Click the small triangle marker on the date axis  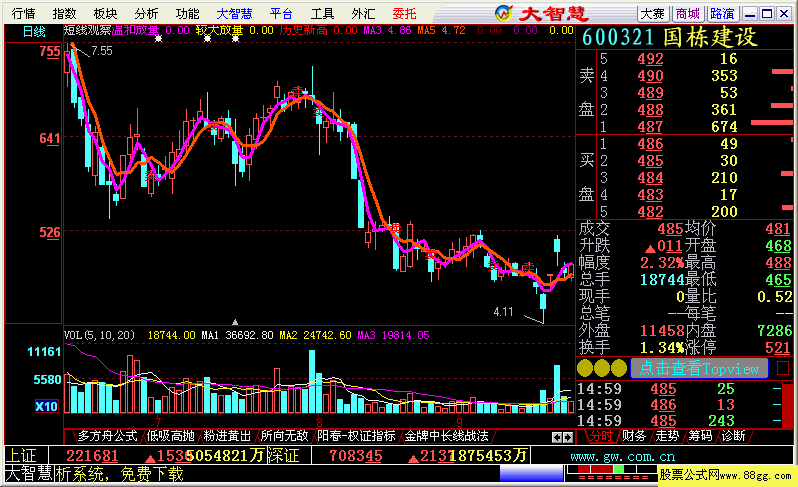[x=235, y=322]
